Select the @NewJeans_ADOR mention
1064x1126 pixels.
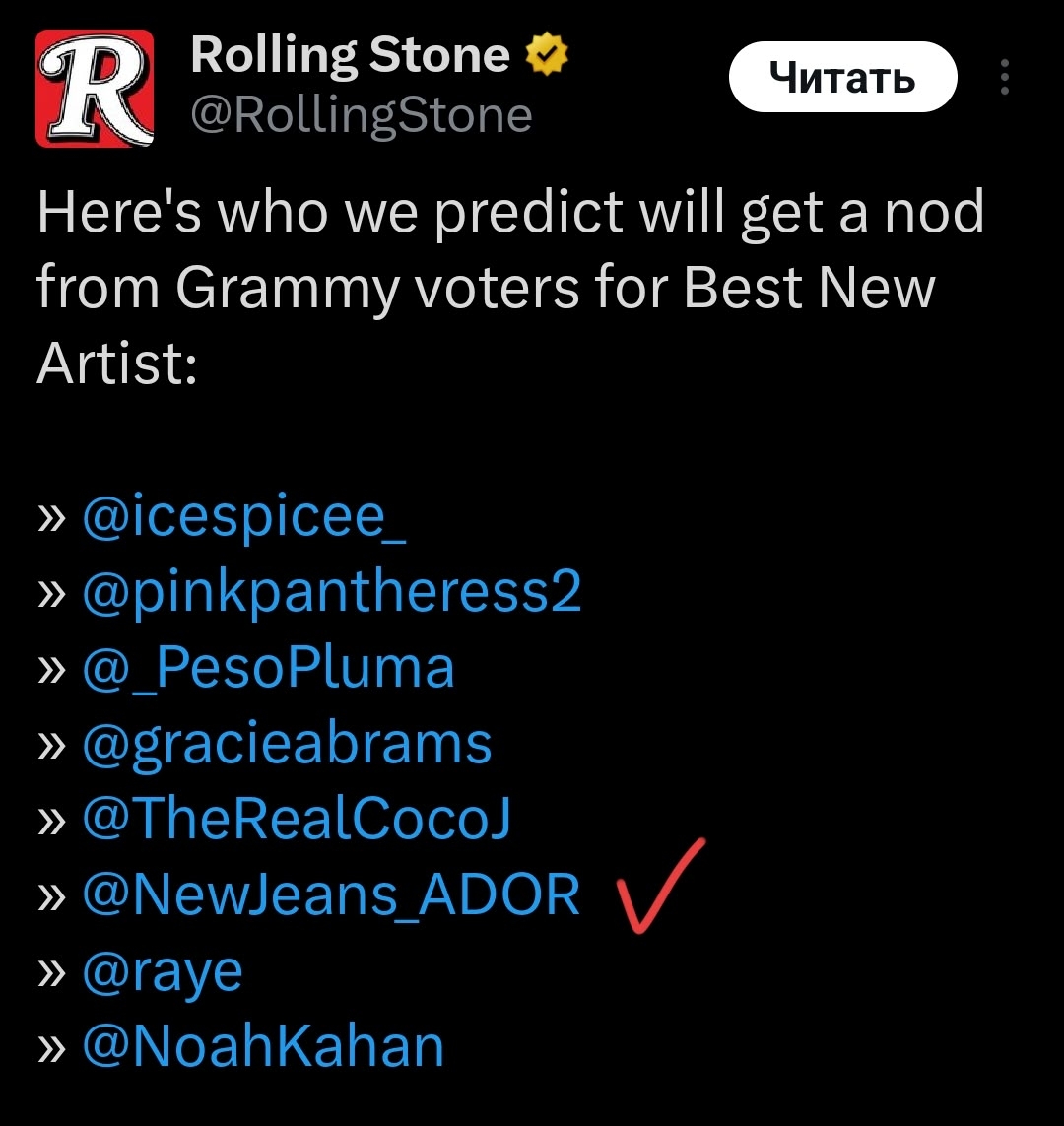[x=332, y=894]
